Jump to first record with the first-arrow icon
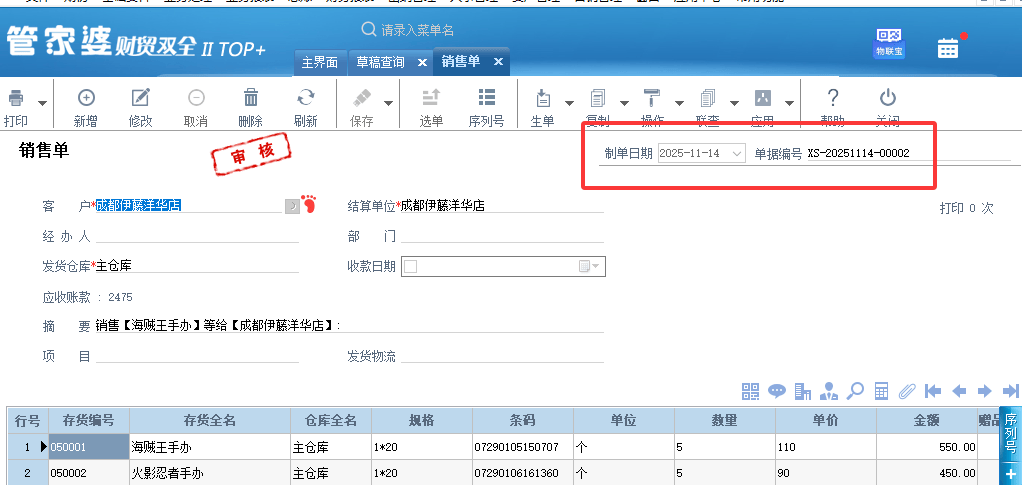 pos(933,391)
